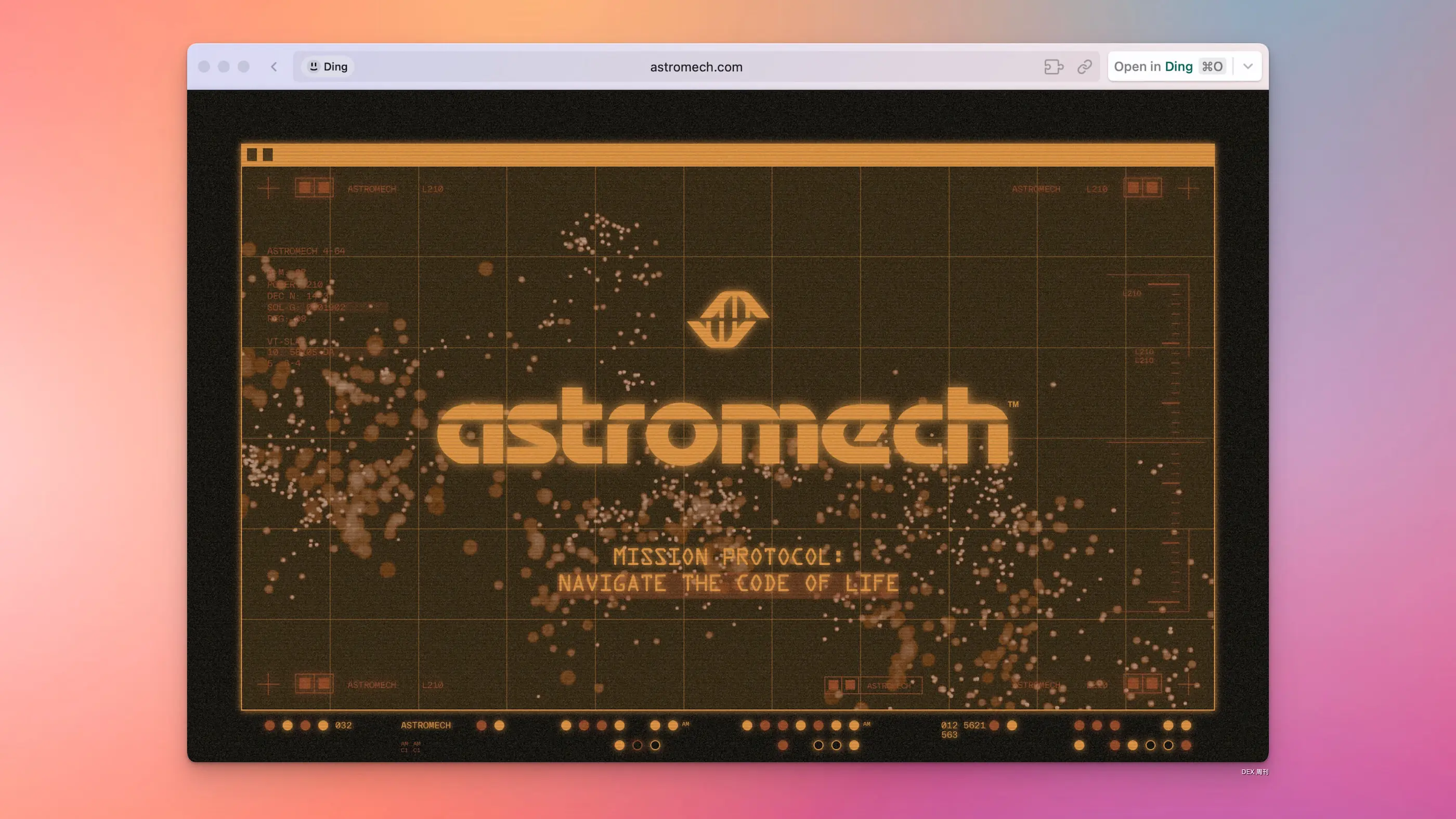Copy page link with chain icon

click(x=1084, y=67)
